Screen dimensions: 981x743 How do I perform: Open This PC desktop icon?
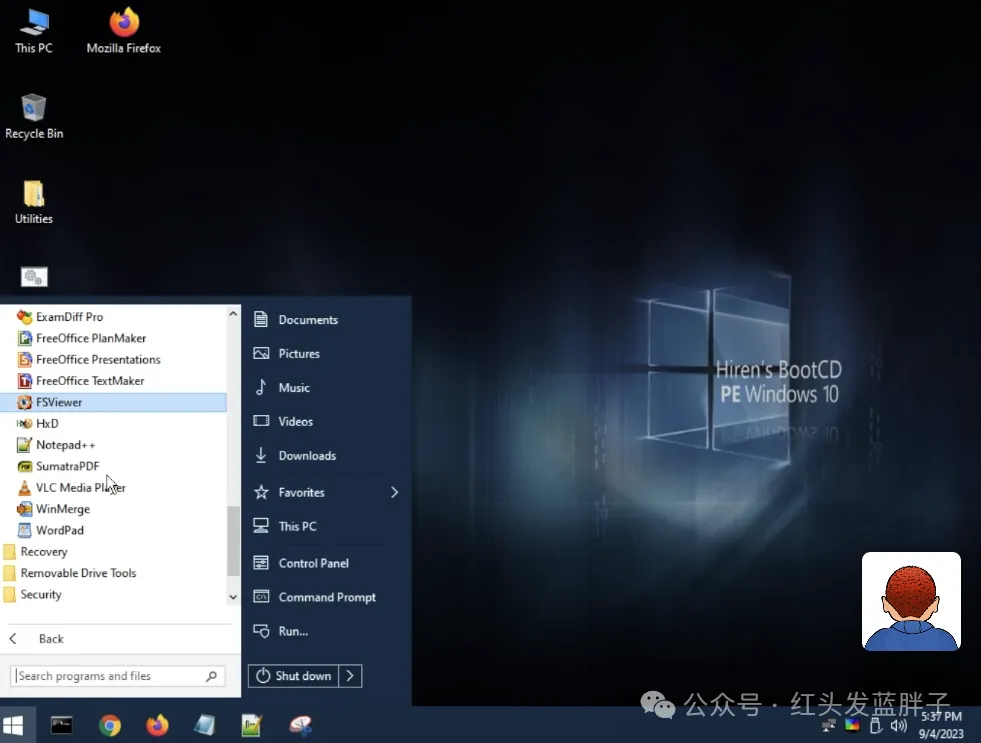34,31
